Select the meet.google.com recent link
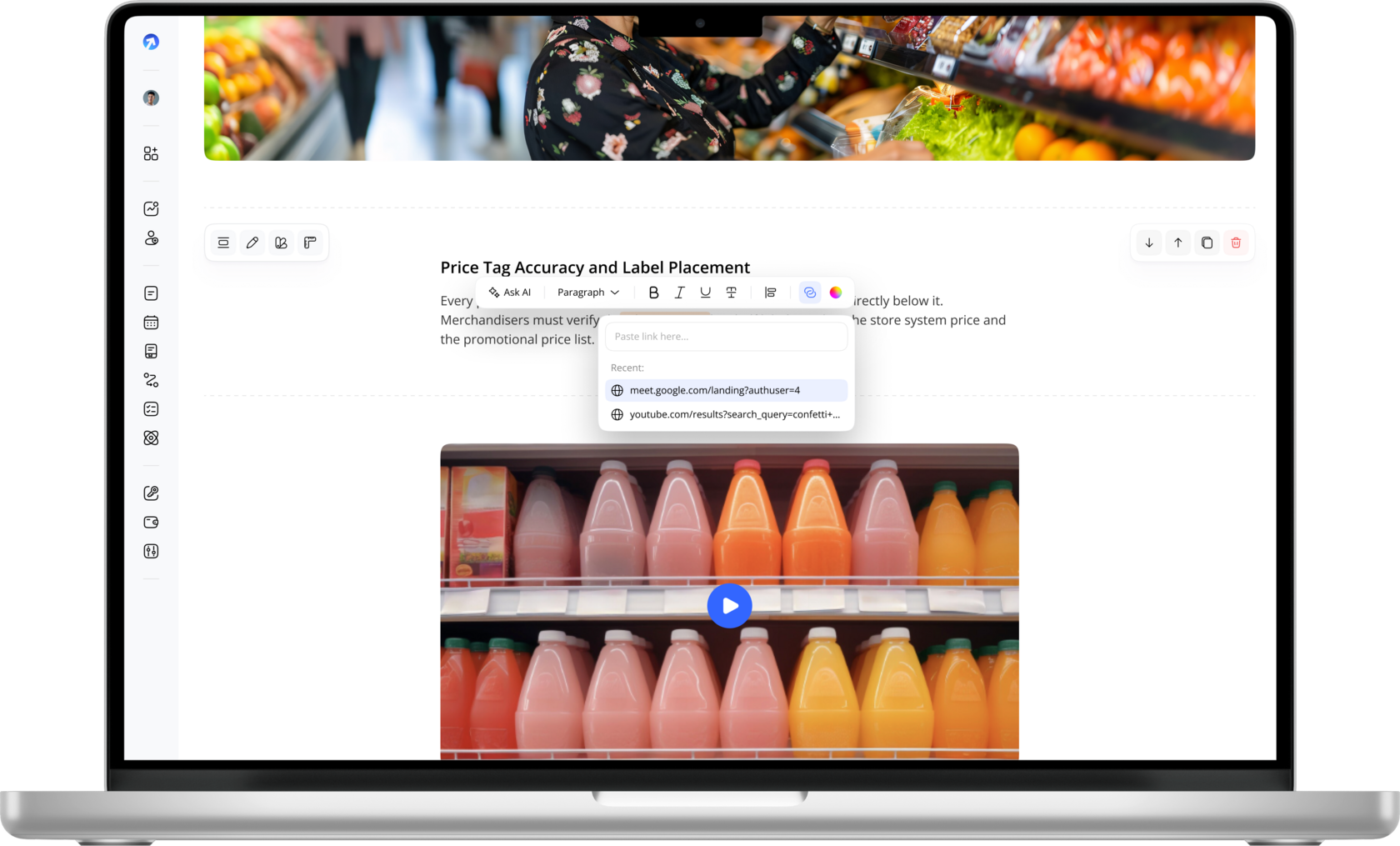Screen dimensions: 1400x846 726,390
